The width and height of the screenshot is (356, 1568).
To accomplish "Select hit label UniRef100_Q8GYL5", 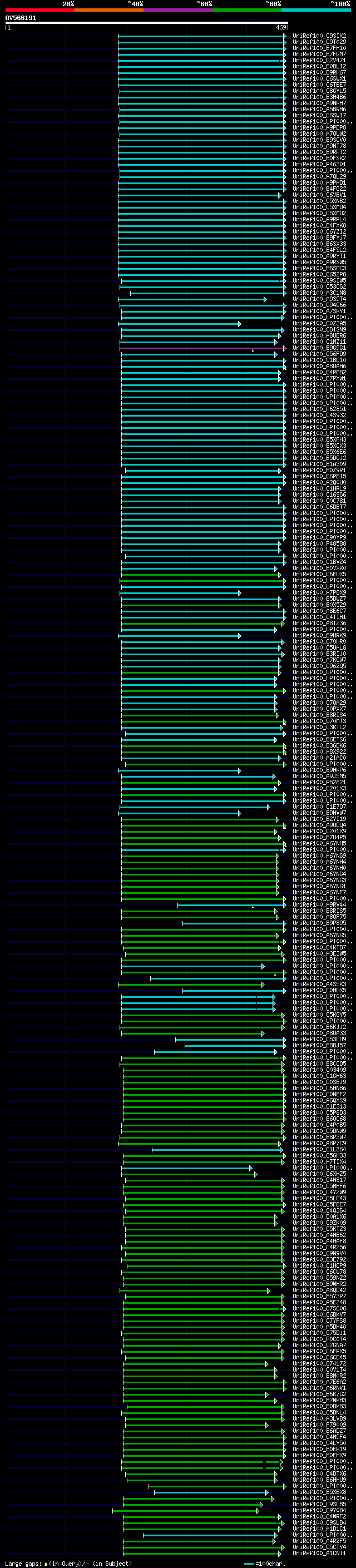I will tap(319, 91).
